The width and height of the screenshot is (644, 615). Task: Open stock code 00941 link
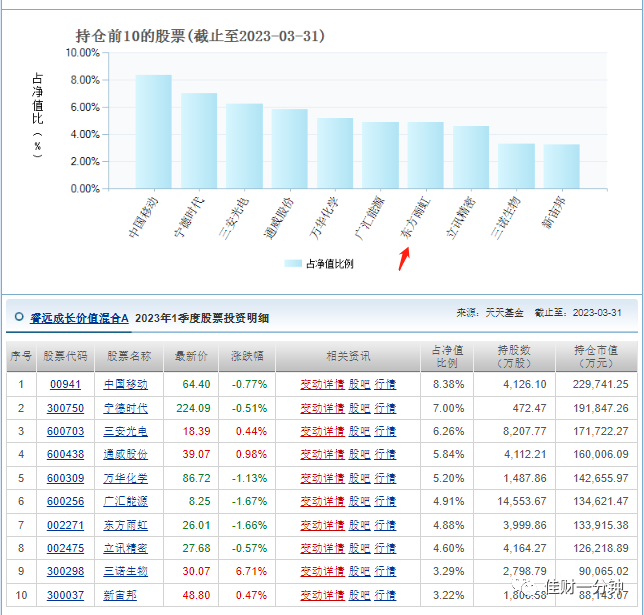(65, 385)
